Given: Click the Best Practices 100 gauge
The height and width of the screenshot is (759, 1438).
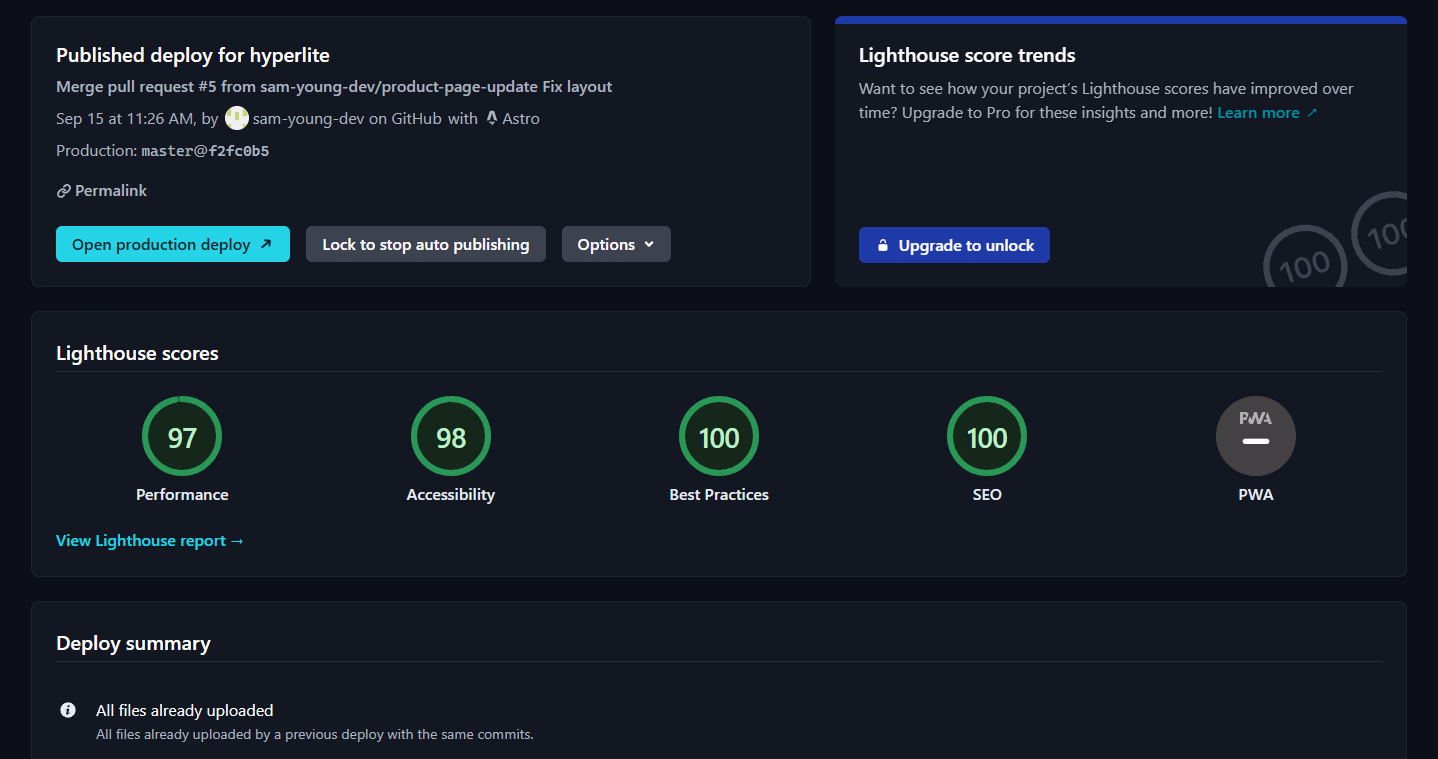Looking at the screenshot, I should coord(719,437).
